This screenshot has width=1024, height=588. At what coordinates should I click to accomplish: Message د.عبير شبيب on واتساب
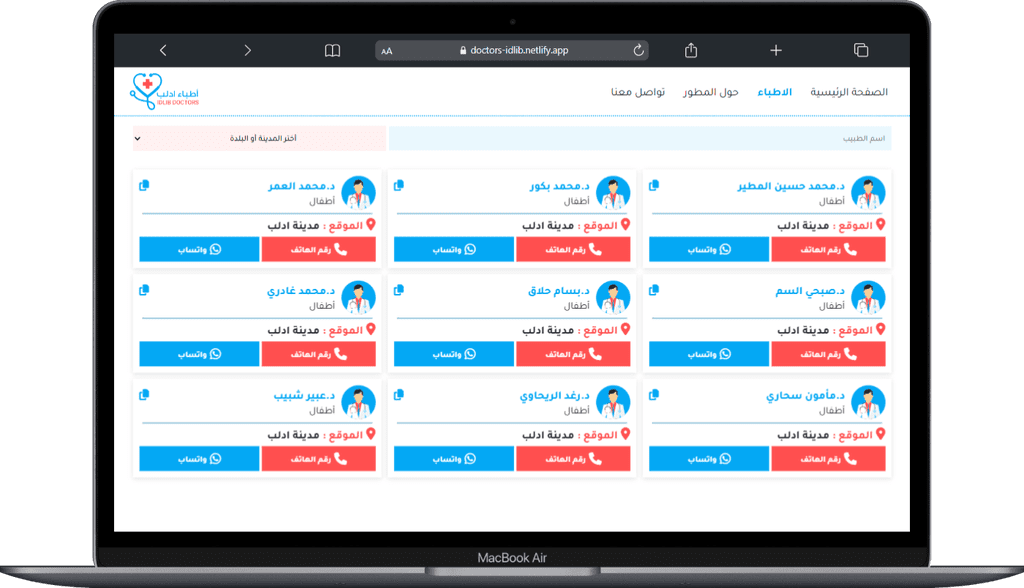[199, 459]
